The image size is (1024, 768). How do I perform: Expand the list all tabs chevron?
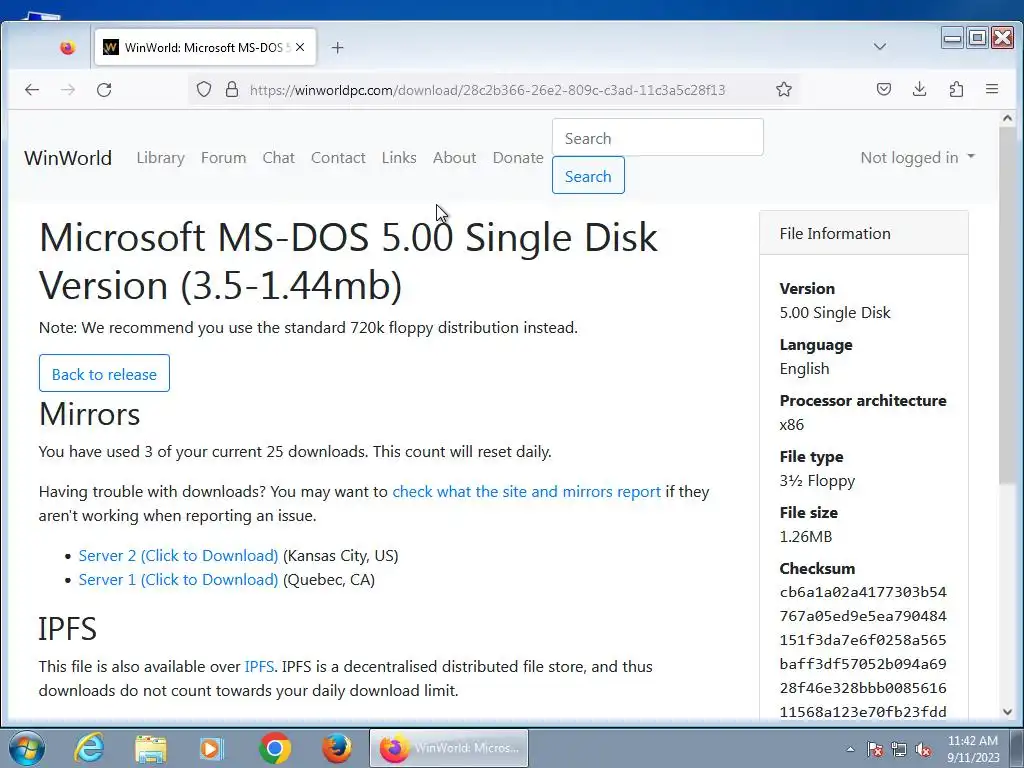(x=880, y=47)
